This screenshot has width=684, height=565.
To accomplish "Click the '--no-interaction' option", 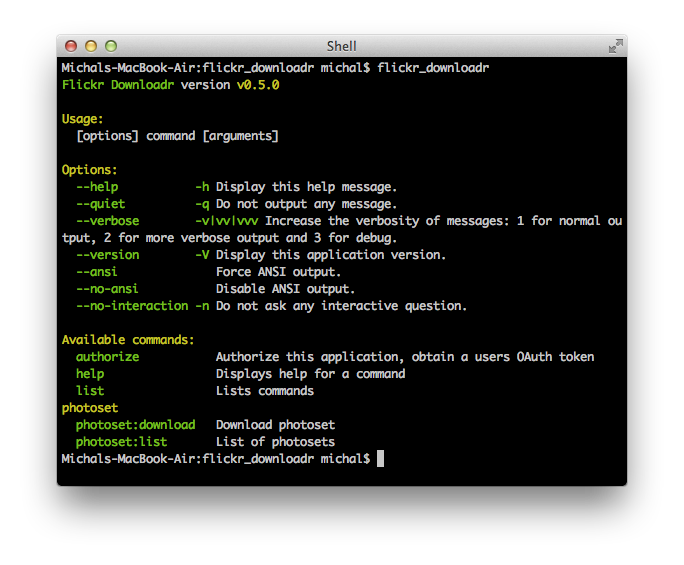I will coord(132,306).
